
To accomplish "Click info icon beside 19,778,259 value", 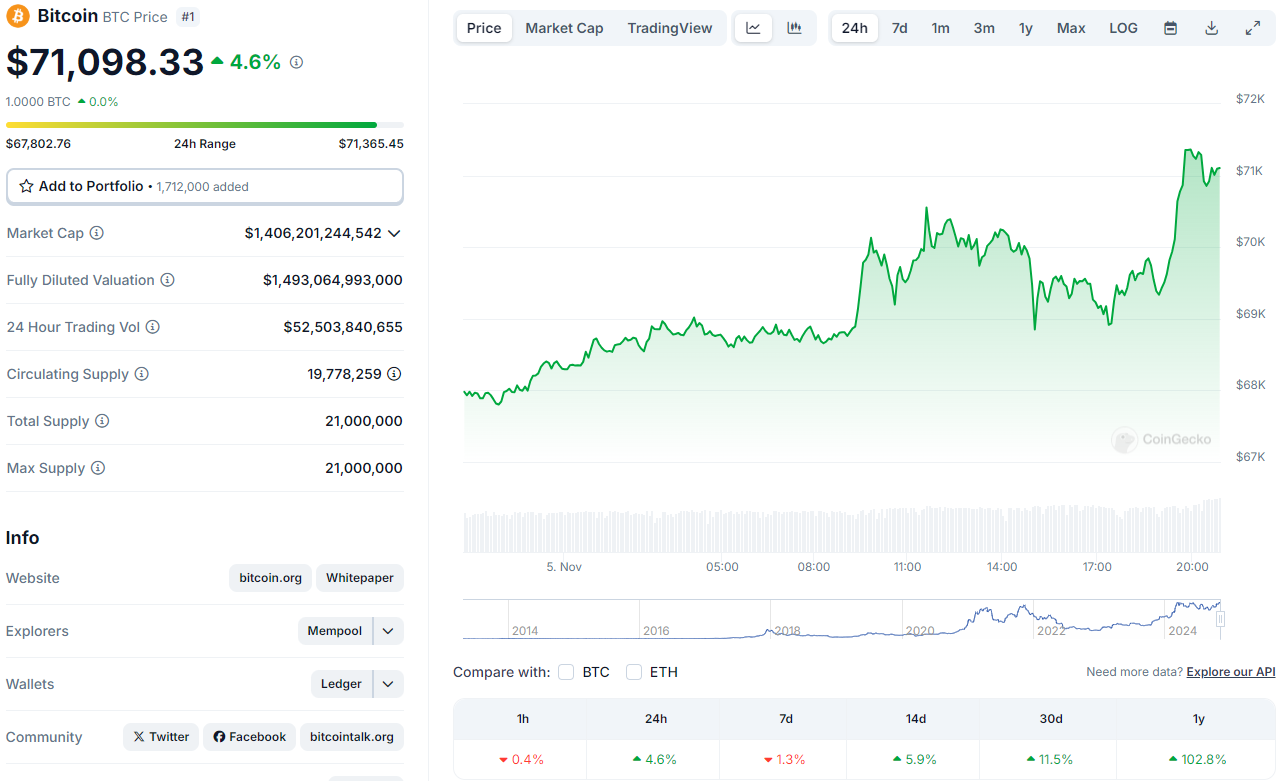I will [x=395, y=374].
